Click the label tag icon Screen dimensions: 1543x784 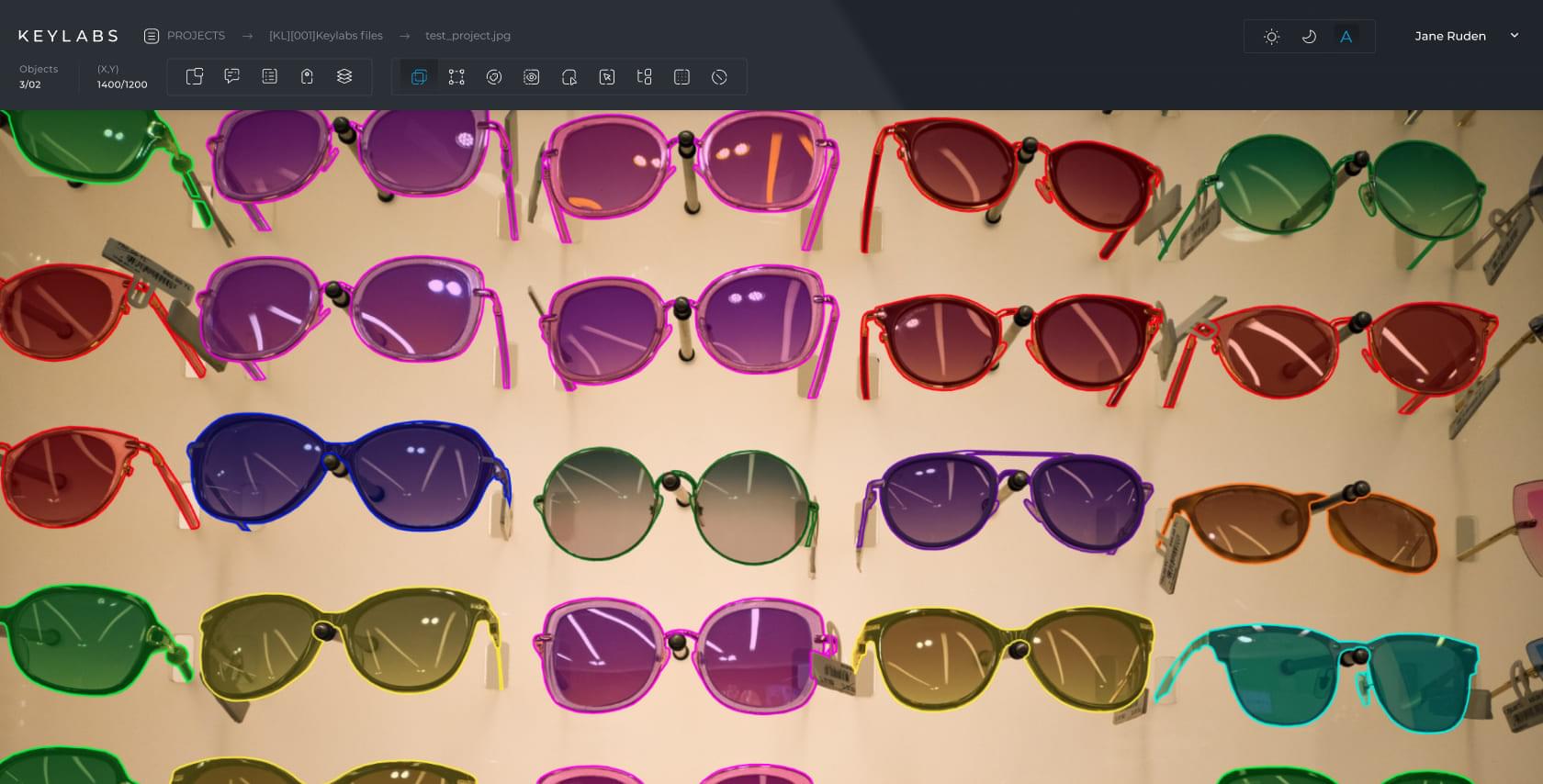(x=307, y=77)
